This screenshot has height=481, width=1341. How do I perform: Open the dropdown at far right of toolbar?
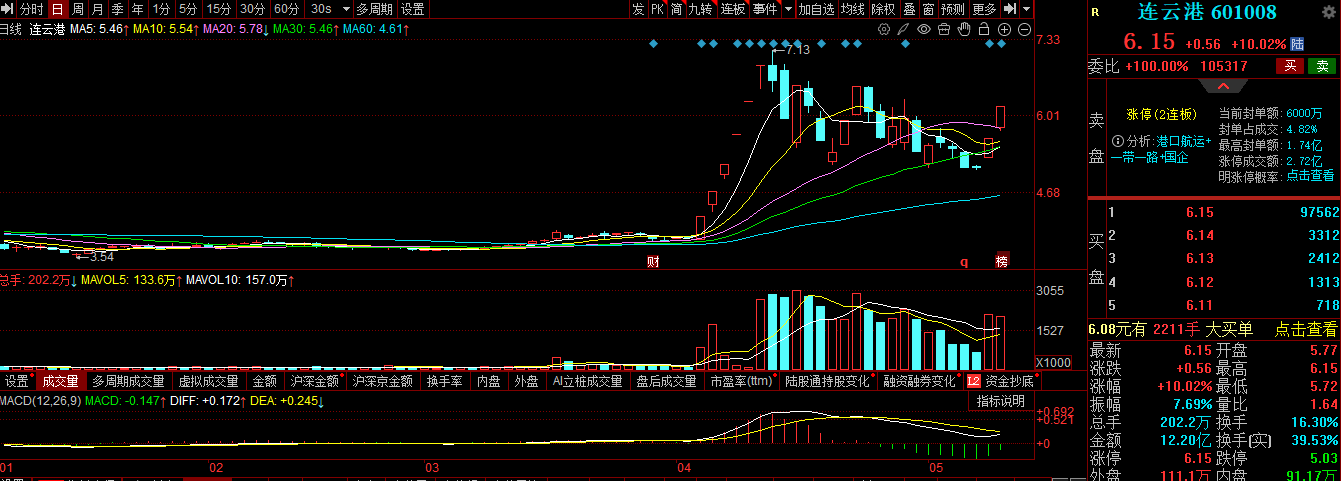tap(1026, 9)
